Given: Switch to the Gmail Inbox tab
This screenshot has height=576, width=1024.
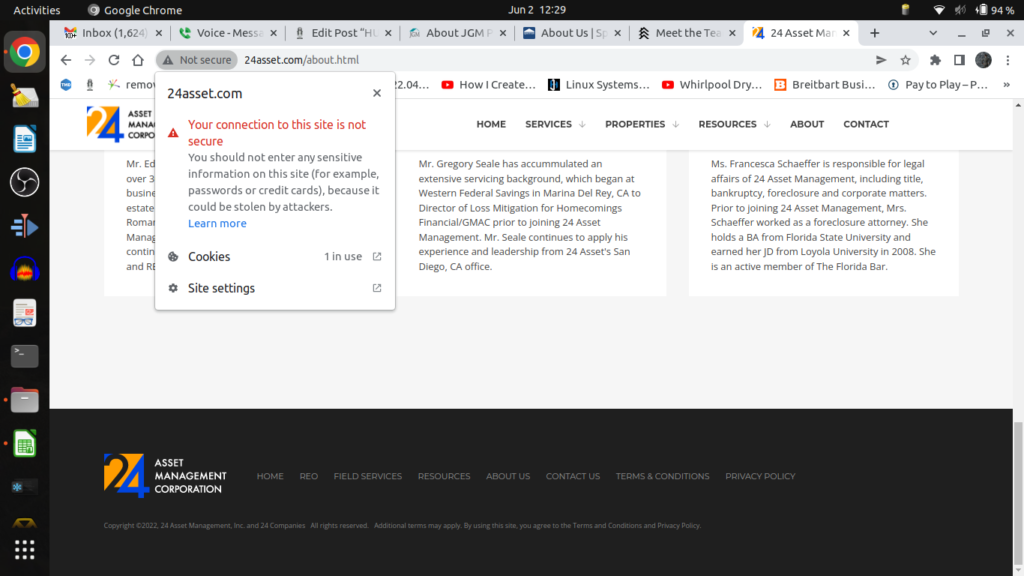Looking at the screenshot, I should click(114, 33).
